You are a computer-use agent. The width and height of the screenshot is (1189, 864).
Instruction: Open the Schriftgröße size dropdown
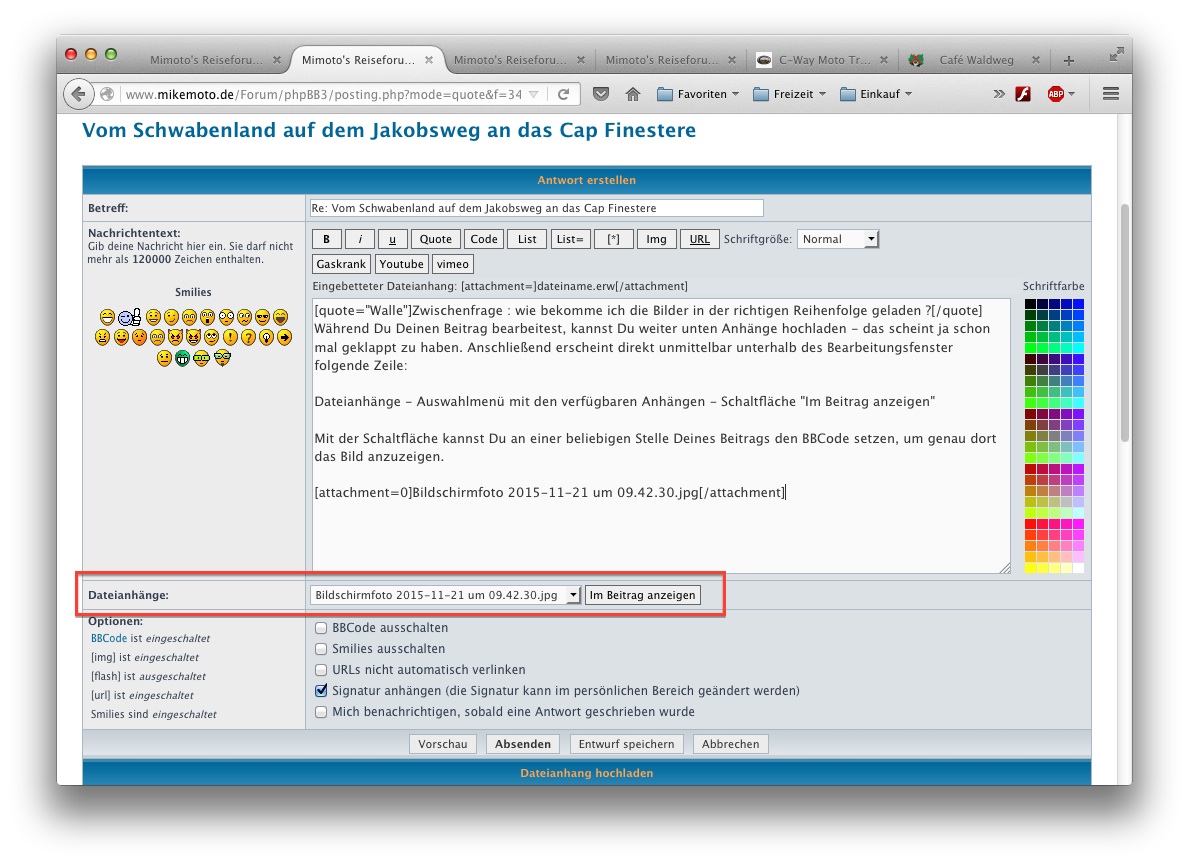837,239
